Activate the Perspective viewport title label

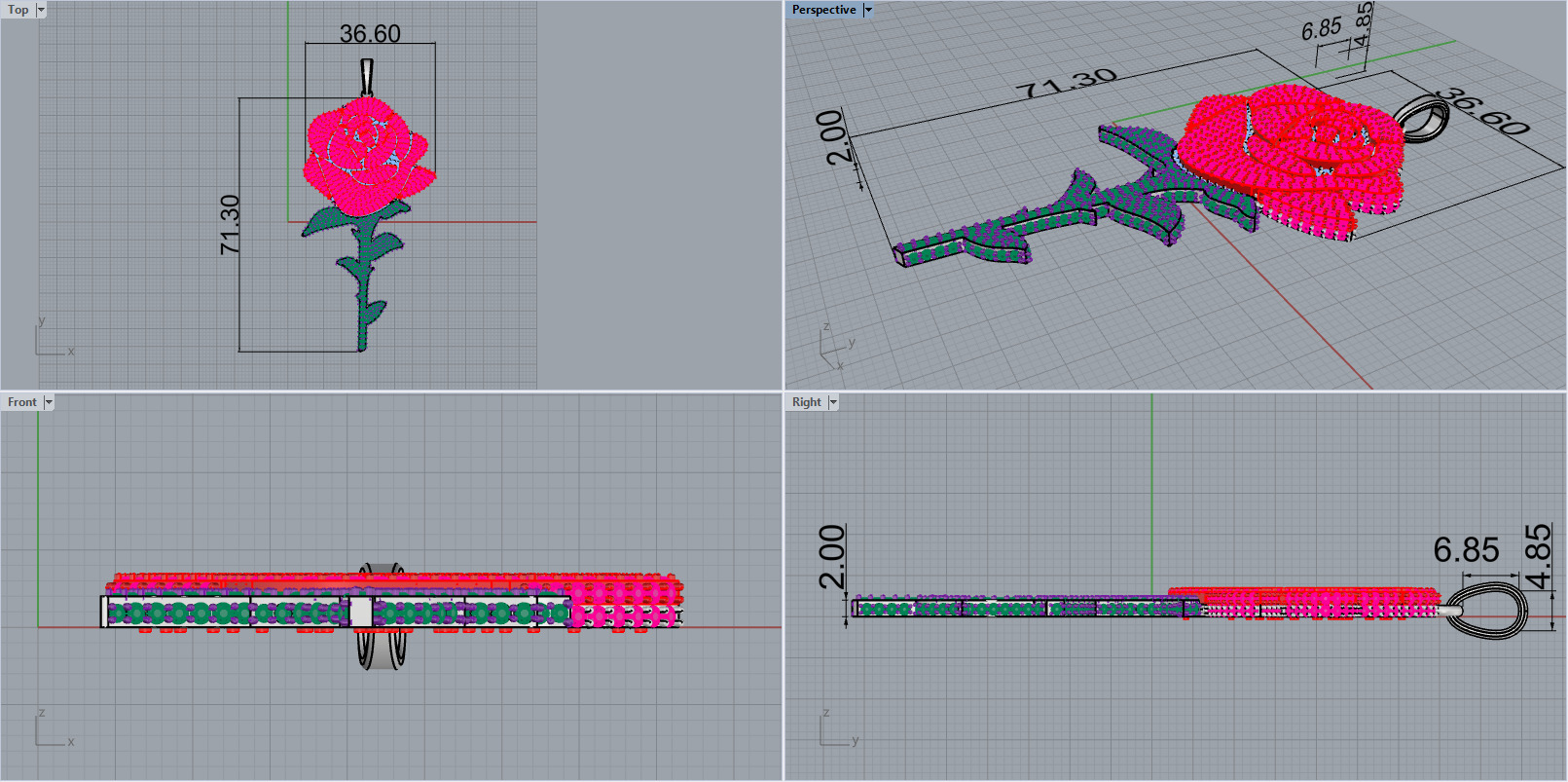[x=824, y=10]
